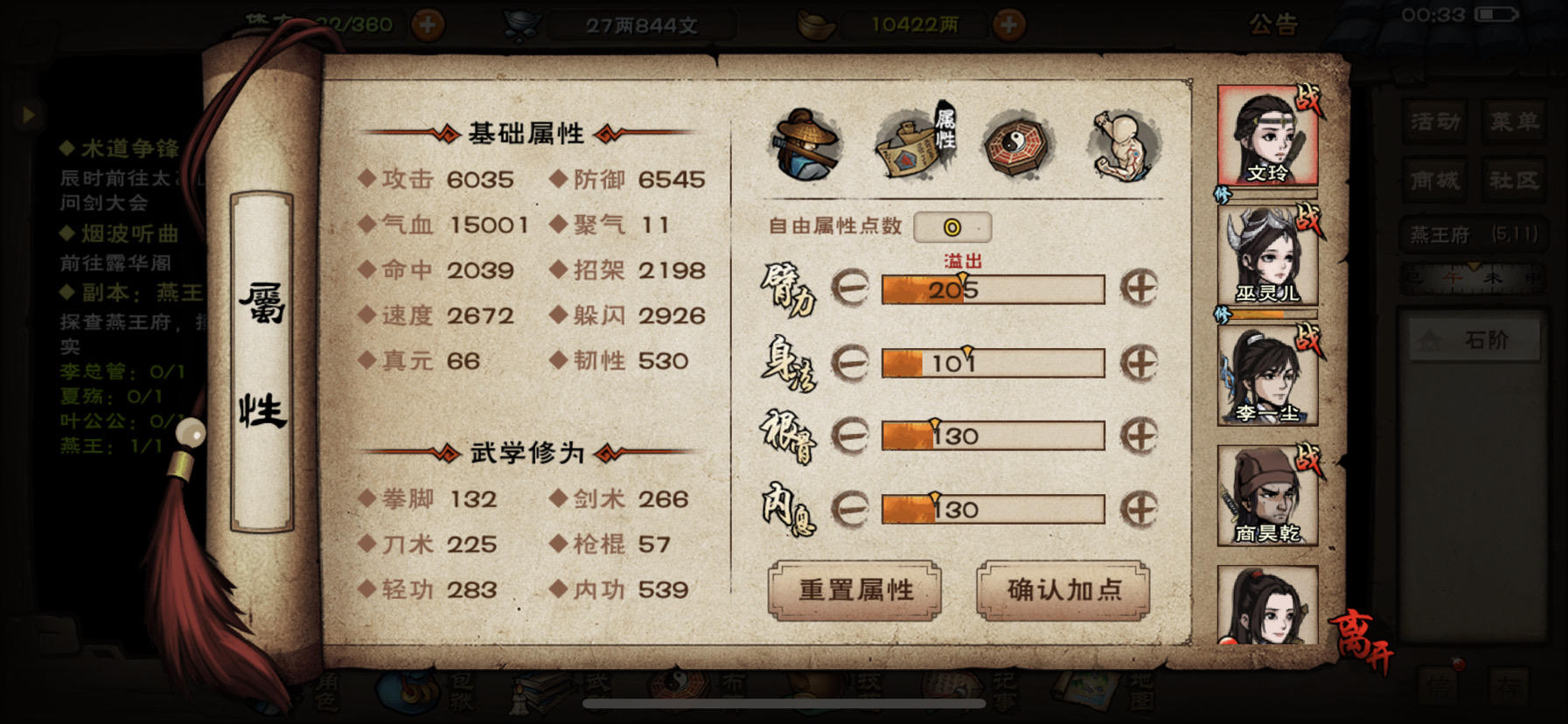Add silver with the 10422两 plus icon
The image size is (1568, 724).
1008,24
